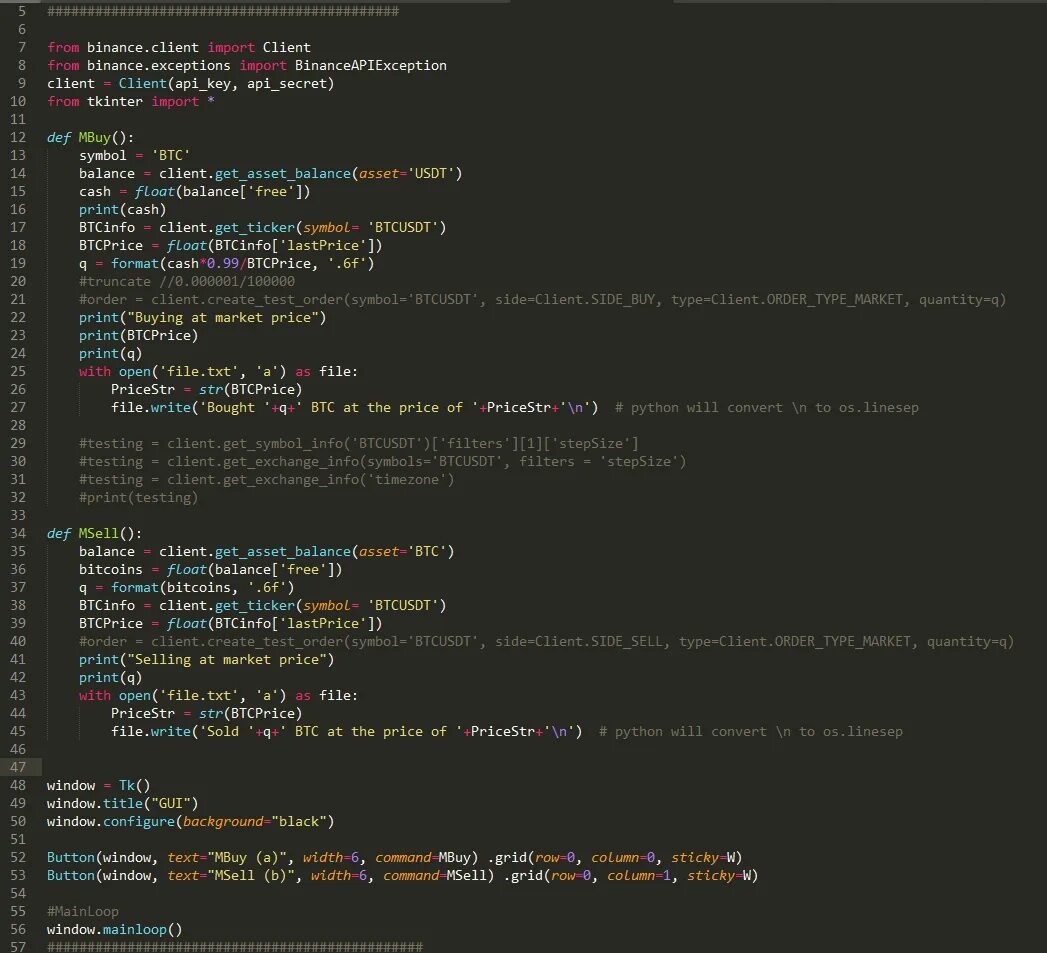Place cursor on 'def MSell():' definition

point(94,534)
